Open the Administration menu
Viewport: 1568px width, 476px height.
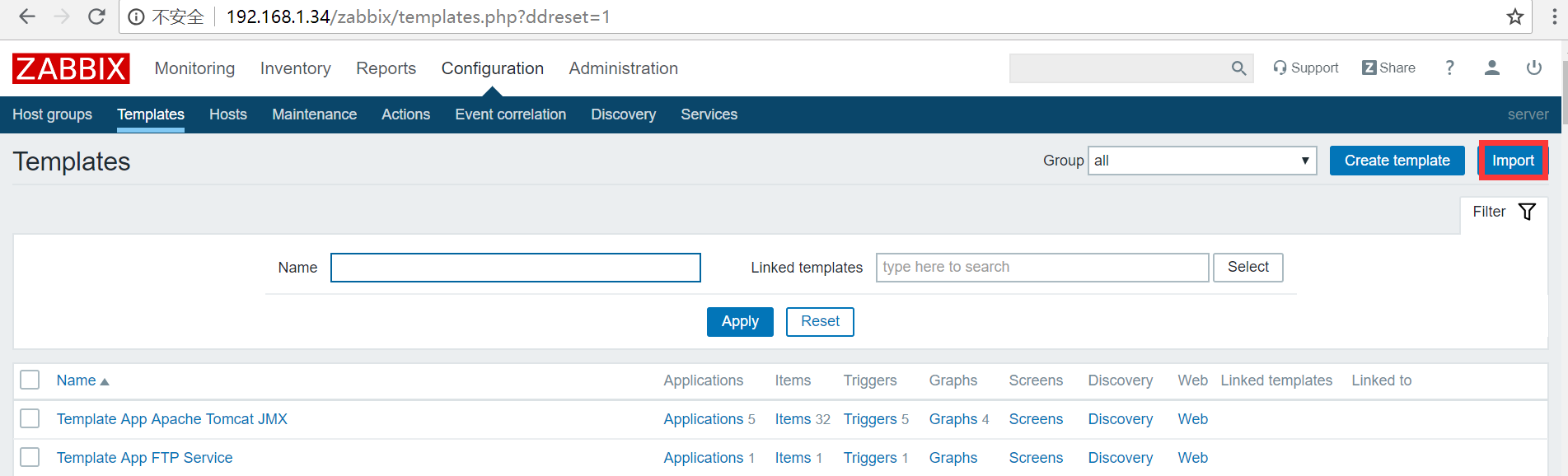point(623,68)
